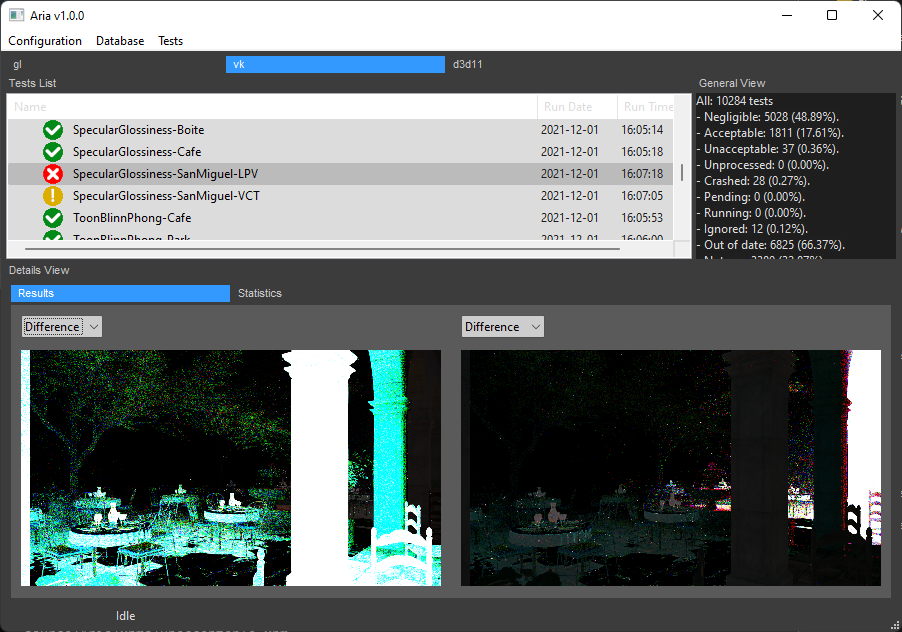Click 'All: 10284 tests' line

735,101
